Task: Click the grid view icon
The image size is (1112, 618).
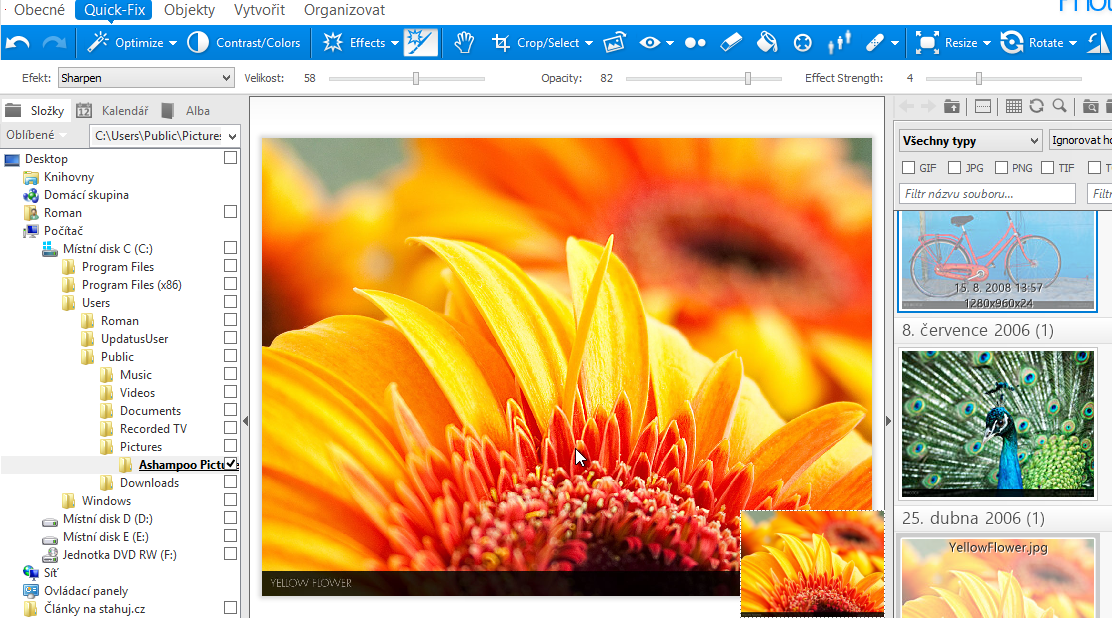Action: 1013,106
